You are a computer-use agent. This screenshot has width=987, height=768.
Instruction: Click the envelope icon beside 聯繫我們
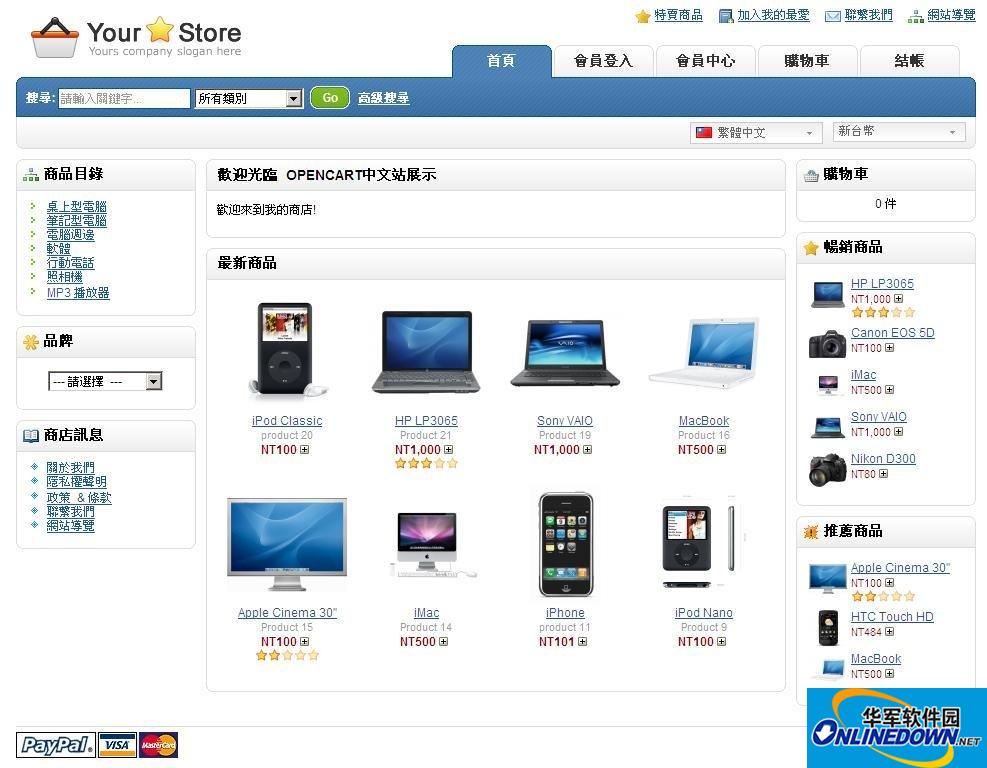(x=832, y=15)
